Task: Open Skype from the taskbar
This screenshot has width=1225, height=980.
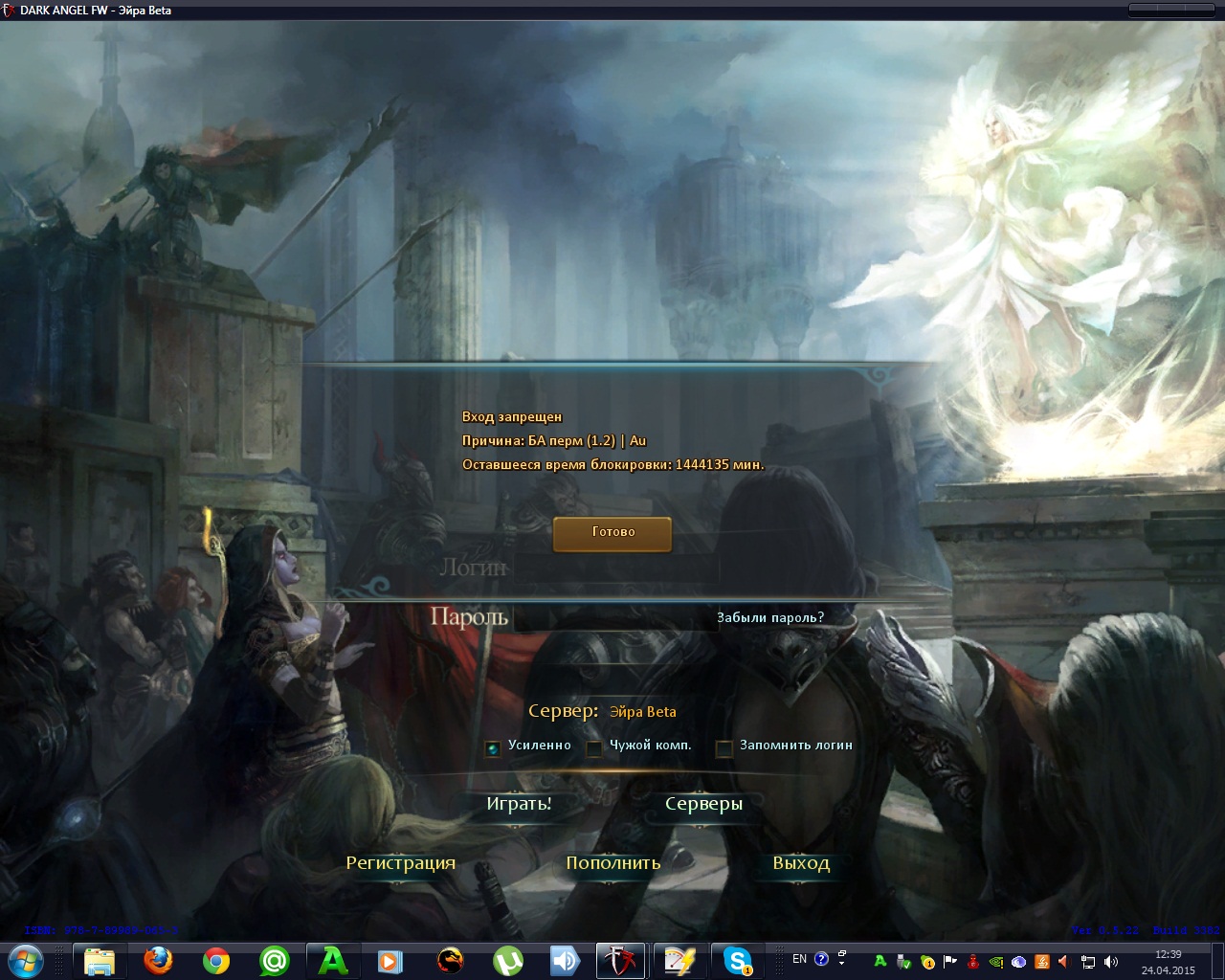Action: 737,960
